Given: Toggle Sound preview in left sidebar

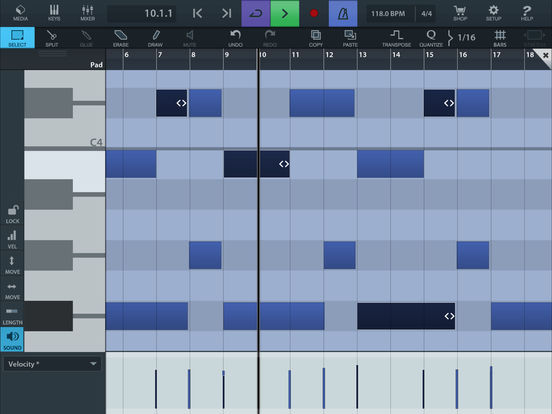Looking at the screenshot, I should pos(12,339).
